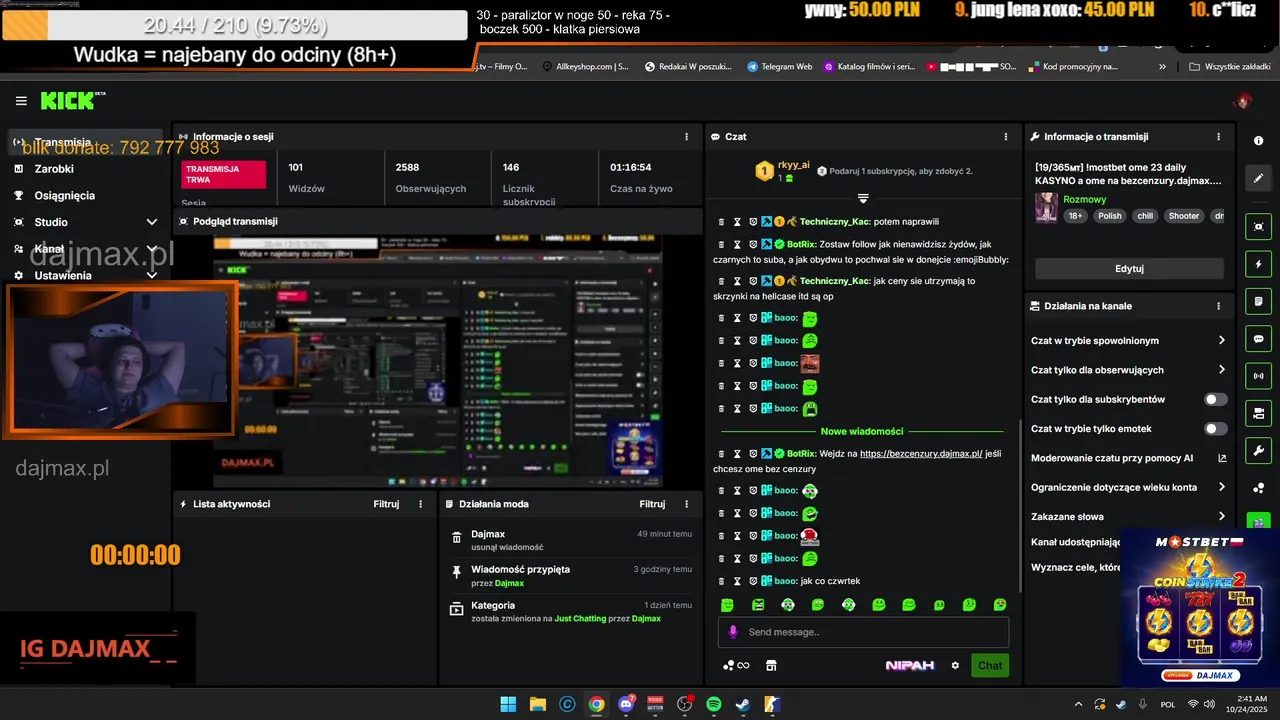Toggle Czat tylko dla subskrybentów switch
1280x720 pixels.
click(x=1216, y=400)
